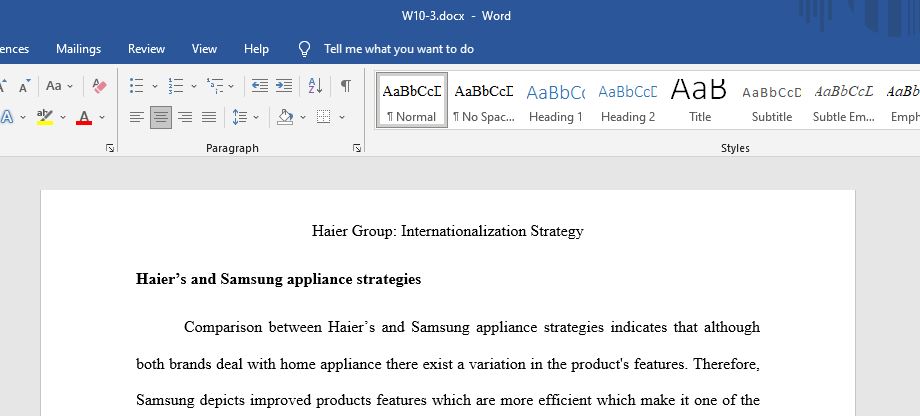
Task: Expand the Numbering dropdown arrow
Action: [x=194, y=86]
